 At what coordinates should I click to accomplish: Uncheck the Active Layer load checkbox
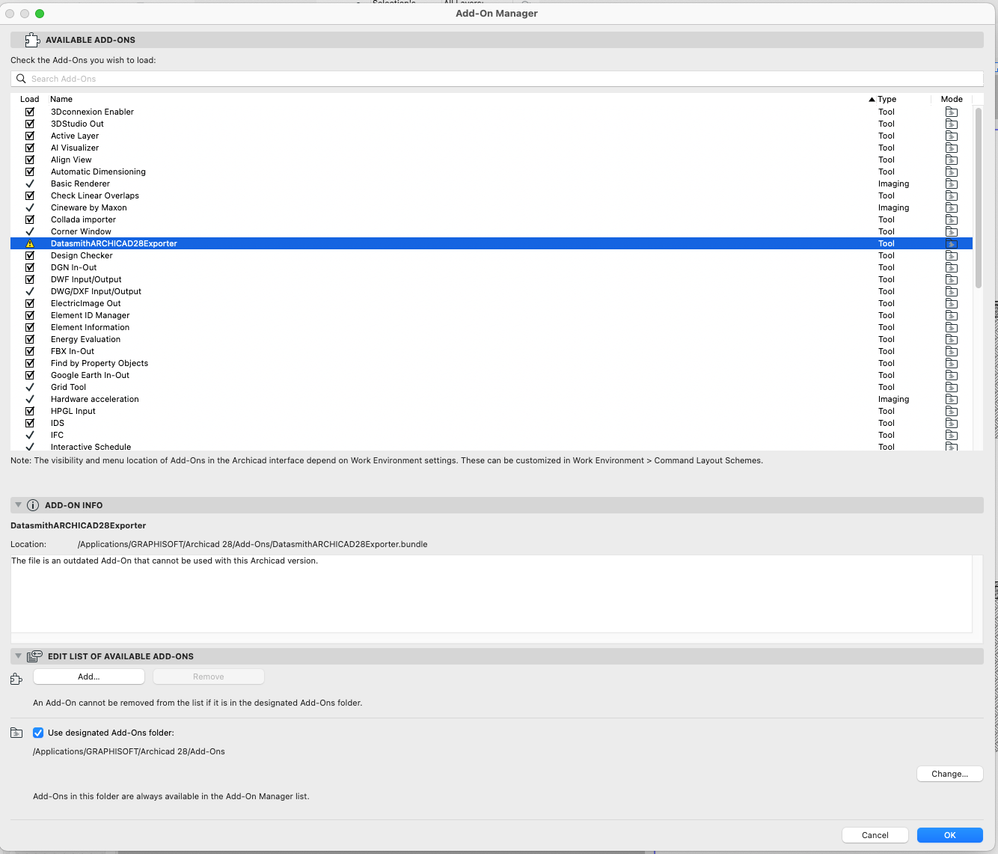tap(29, 135)
